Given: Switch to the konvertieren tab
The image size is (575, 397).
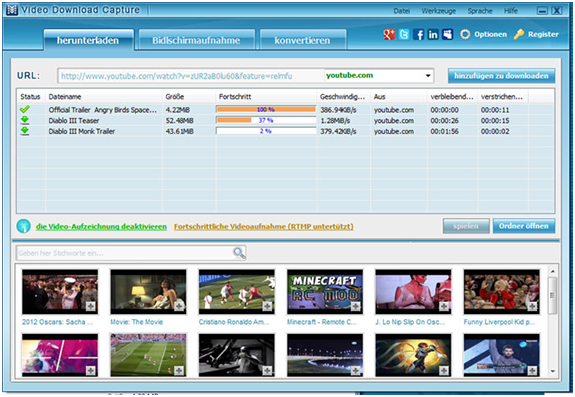Looking at the screenshot, I should click(303, 40).
